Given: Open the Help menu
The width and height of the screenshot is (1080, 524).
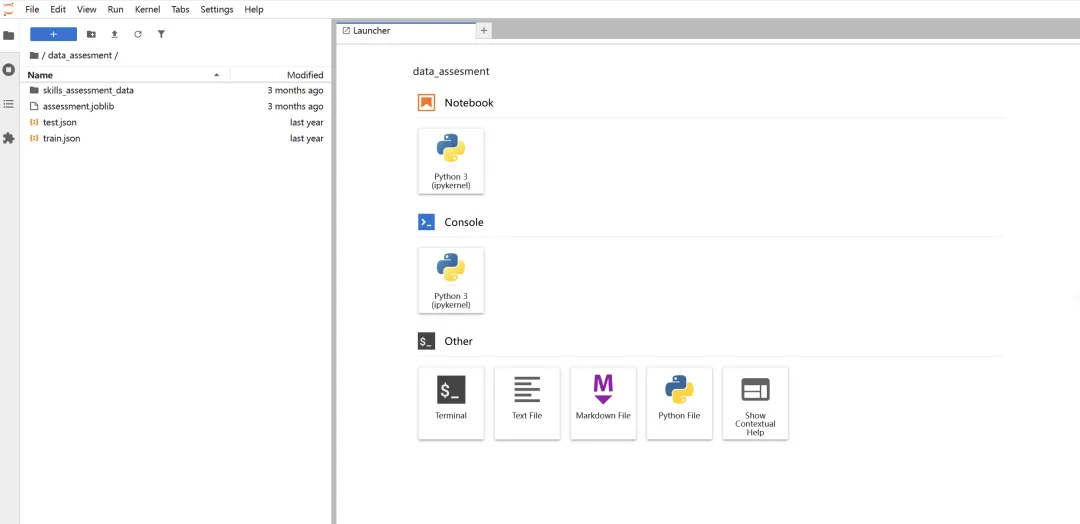Looking at the screenshot, I should [x=254, y=10].
